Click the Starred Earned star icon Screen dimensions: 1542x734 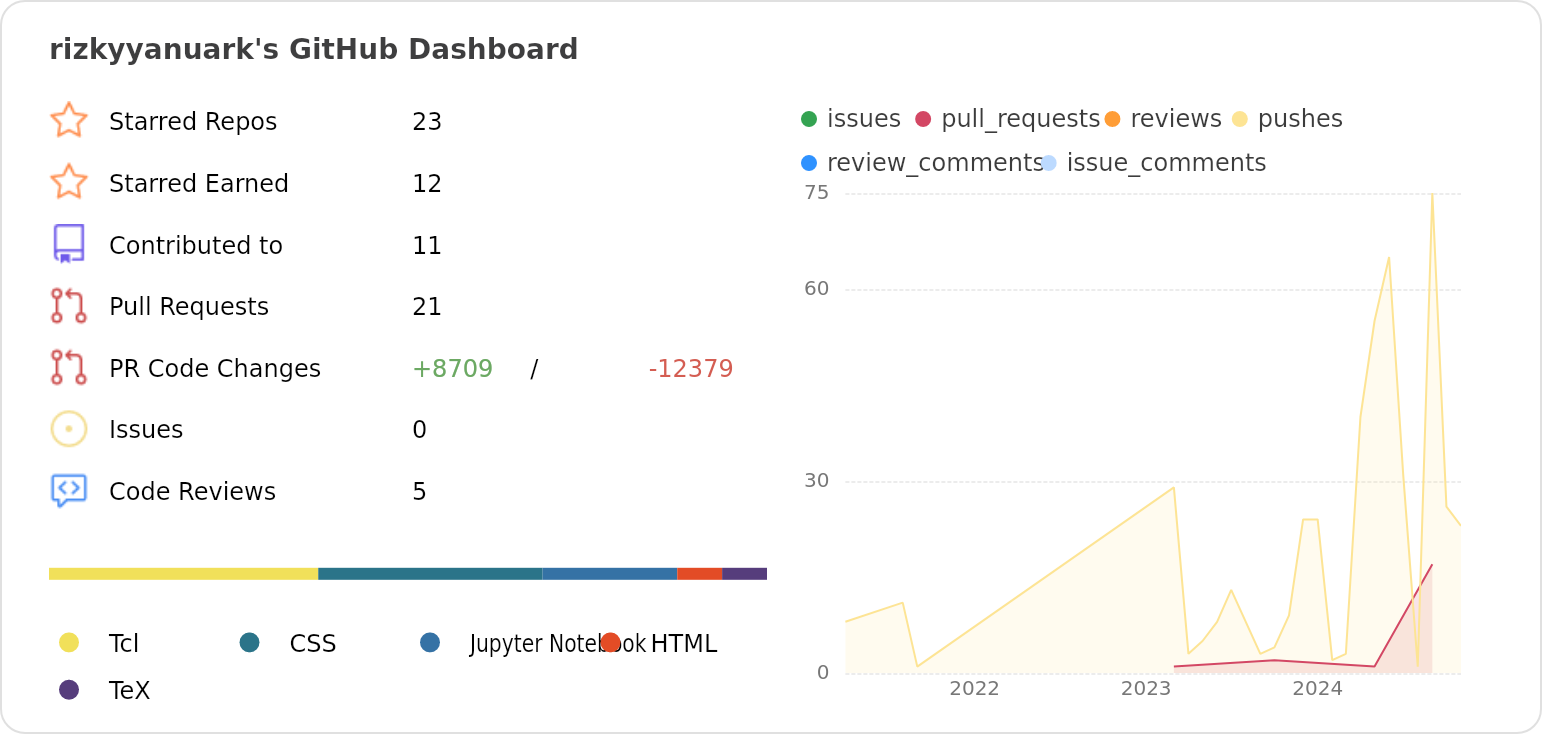69,182
